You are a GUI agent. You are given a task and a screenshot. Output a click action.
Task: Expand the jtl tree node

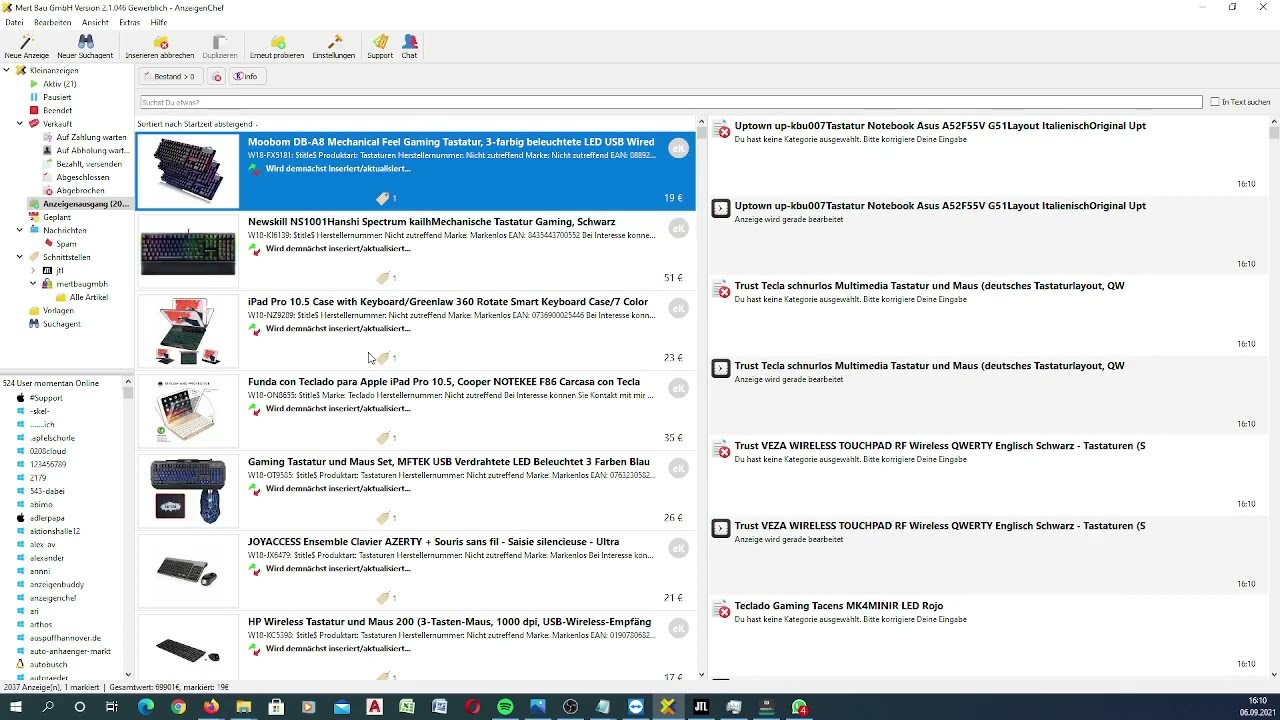(x=33, y=270)
